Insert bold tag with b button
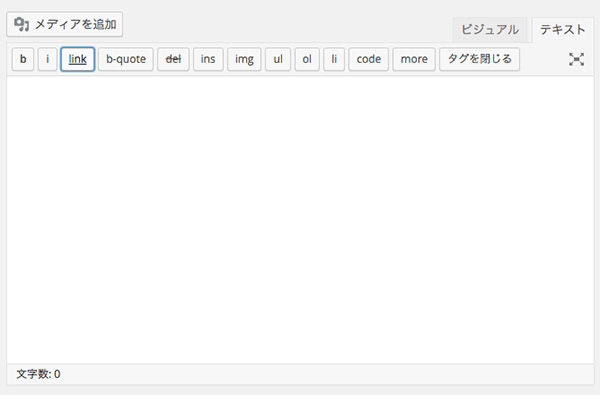This screenshot has height=395, width=600. (x=23, y=59)
